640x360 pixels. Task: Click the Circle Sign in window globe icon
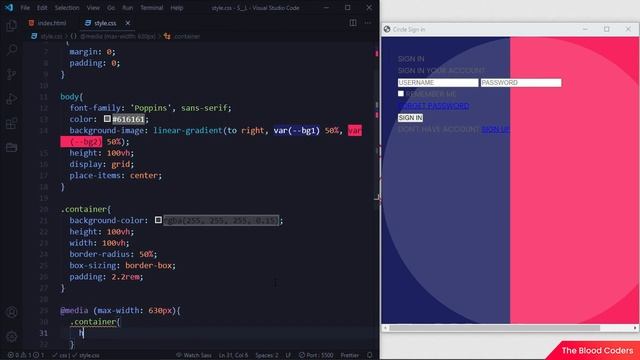click(387, 29)
